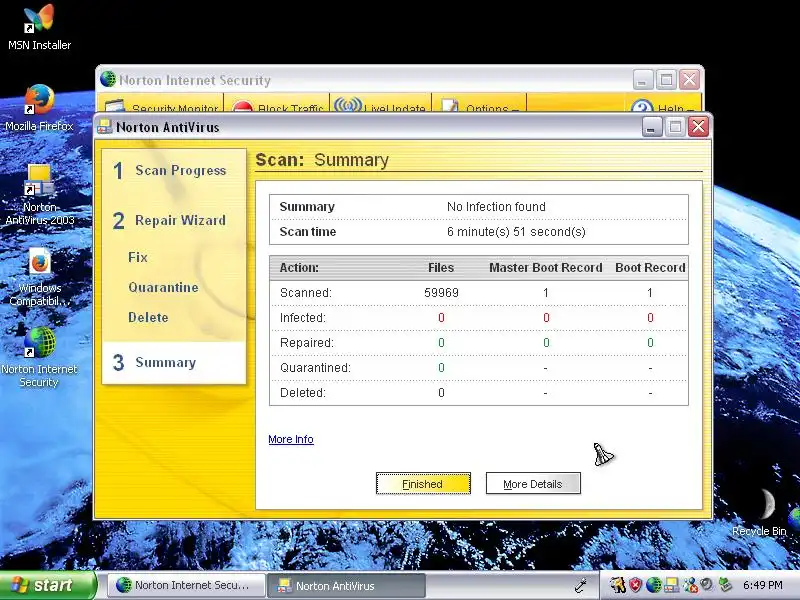This screenshot has height=600, width=800.
Task: Click the More Details button
Action: [533, 483]
